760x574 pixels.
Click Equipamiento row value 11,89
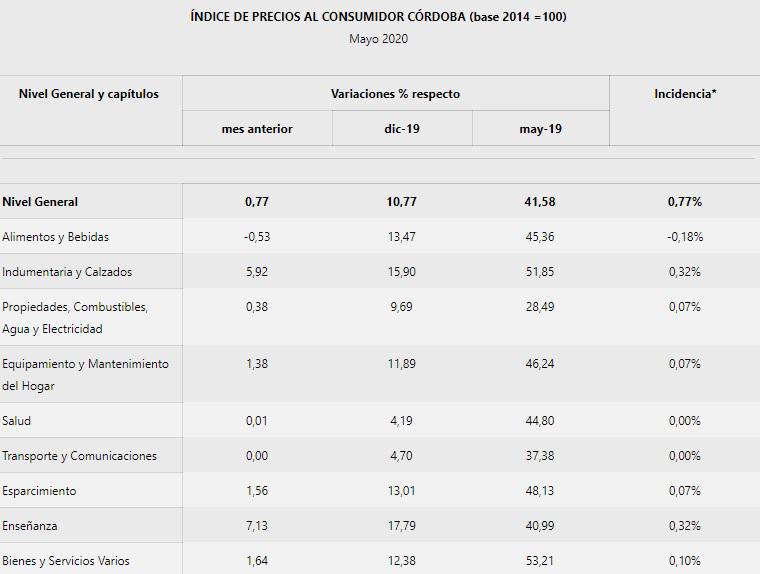[x=401, y=364]
